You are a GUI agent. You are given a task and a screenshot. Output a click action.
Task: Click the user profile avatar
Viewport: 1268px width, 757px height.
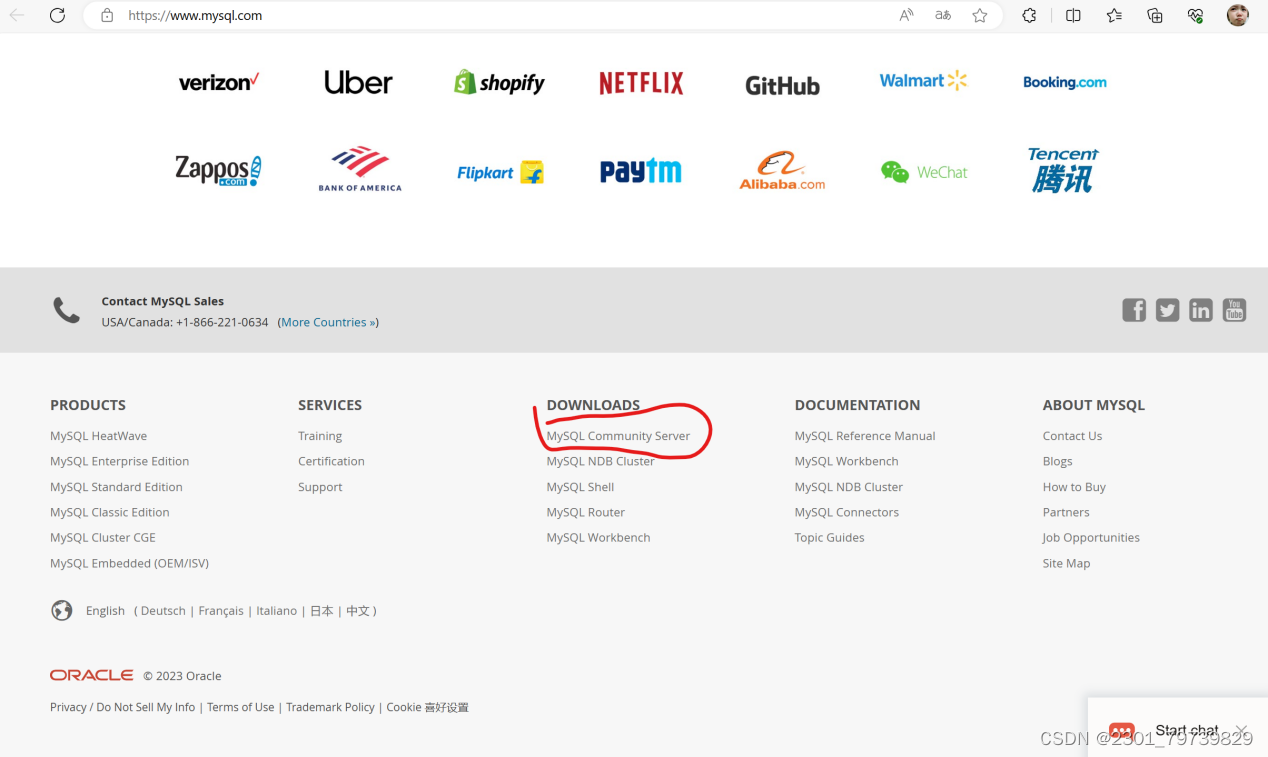[1237, 15]
